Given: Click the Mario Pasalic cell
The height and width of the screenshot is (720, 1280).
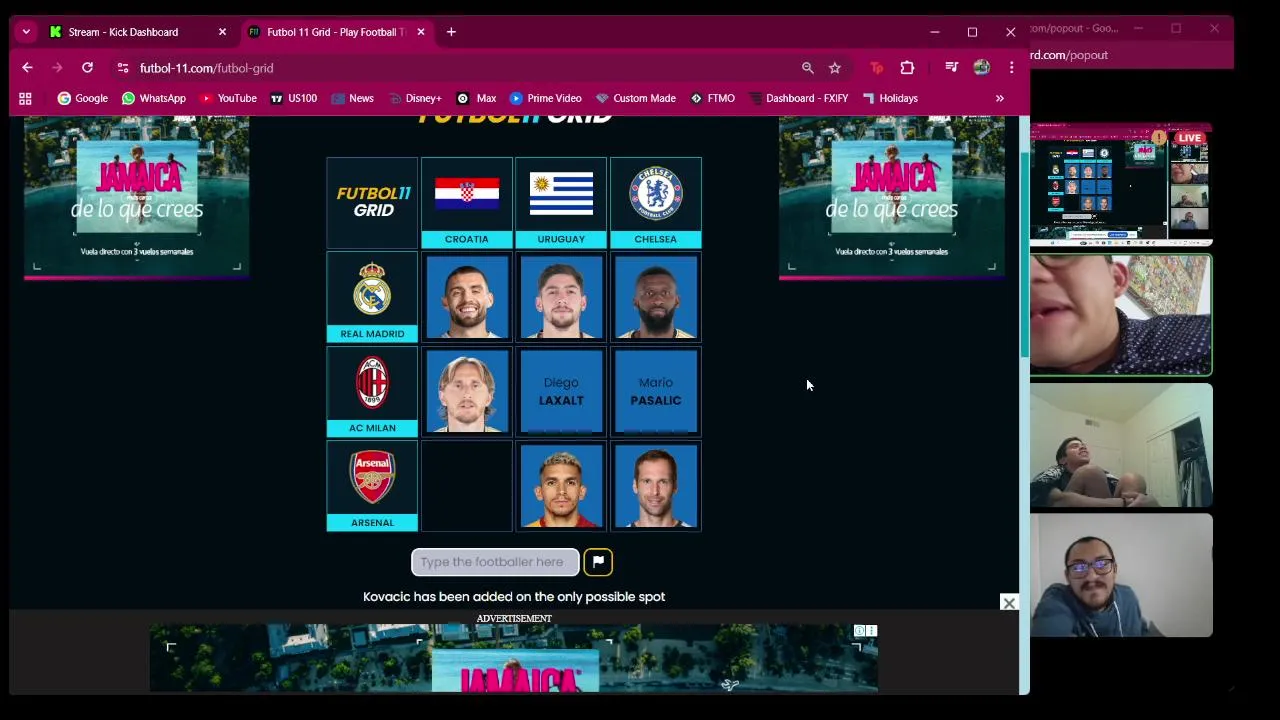Looking at the screenshot, I should tap(655, 392).
